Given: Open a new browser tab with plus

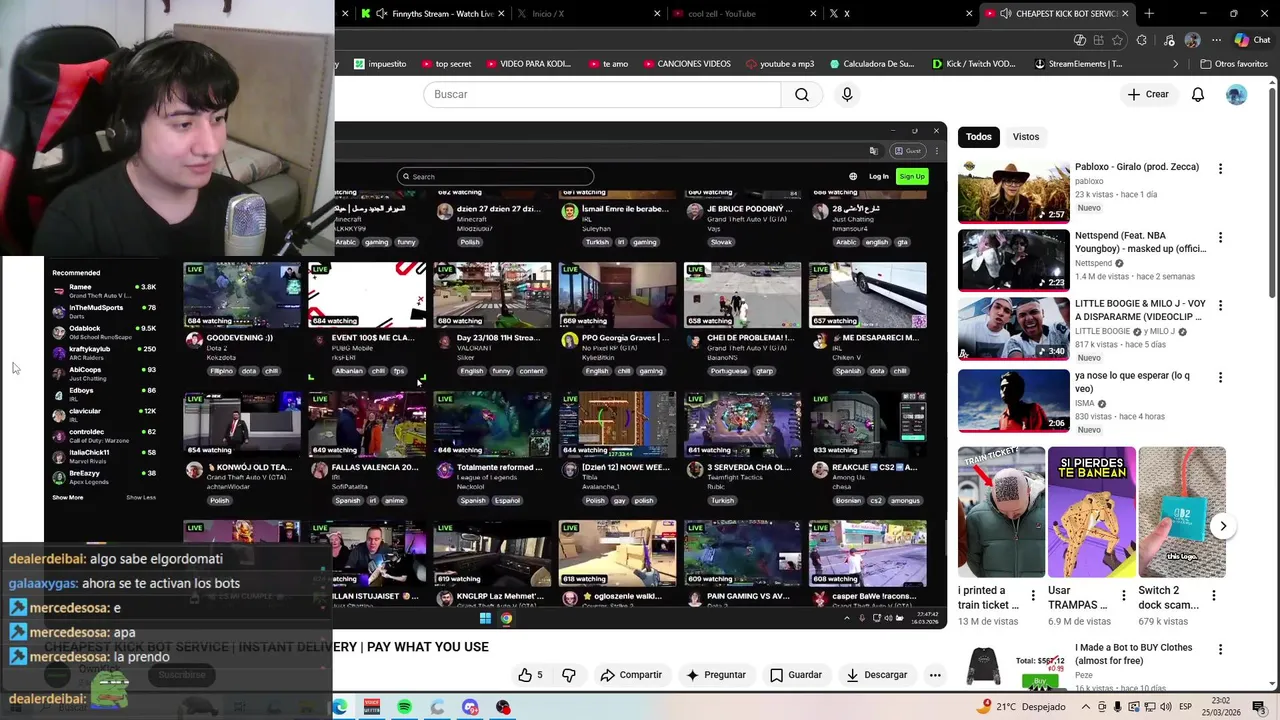Looking at the screenshot, I should click(1149, 14).
